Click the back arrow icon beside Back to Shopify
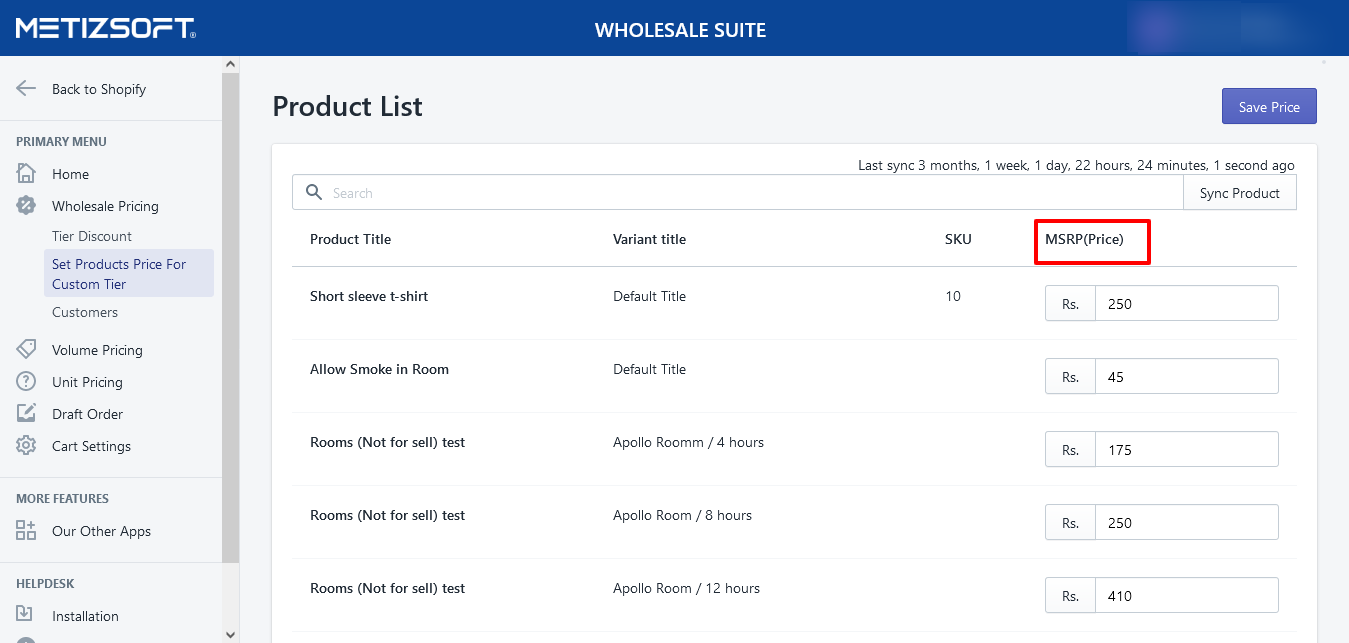1349x643 pixels. click(x=26, y=88)
